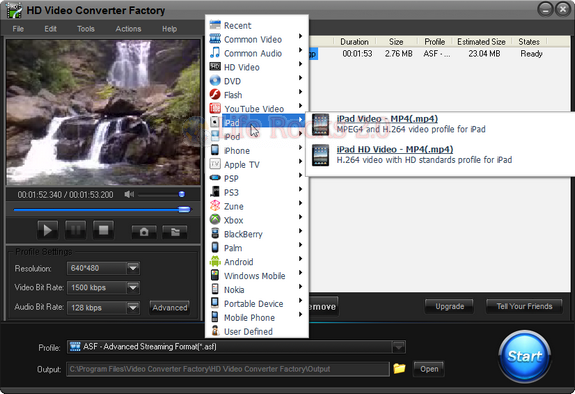Open the Profile format dropdown arrow
575x394 pixels.
[399, 347]
